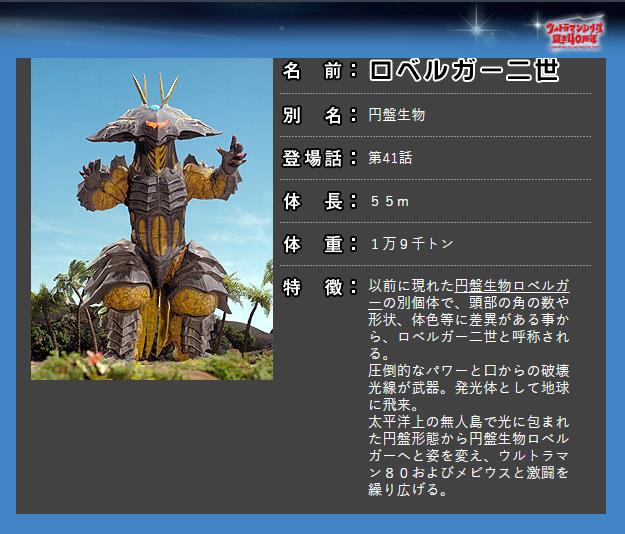Select the weight value 1万9千トン
The image size is (625, 534).
[412, 243]
